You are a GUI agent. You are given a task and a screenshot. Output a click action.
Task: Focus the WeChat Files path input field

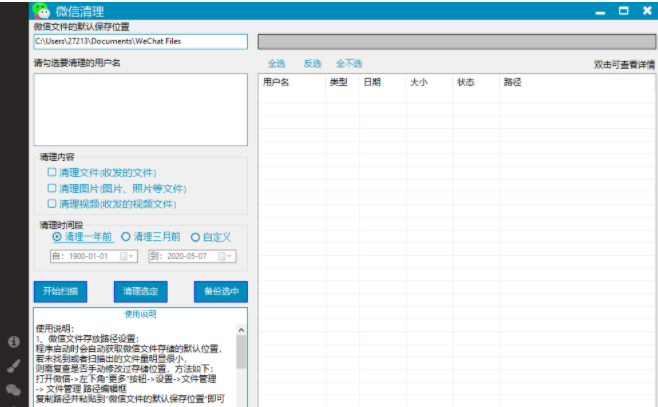coord(141,42)
